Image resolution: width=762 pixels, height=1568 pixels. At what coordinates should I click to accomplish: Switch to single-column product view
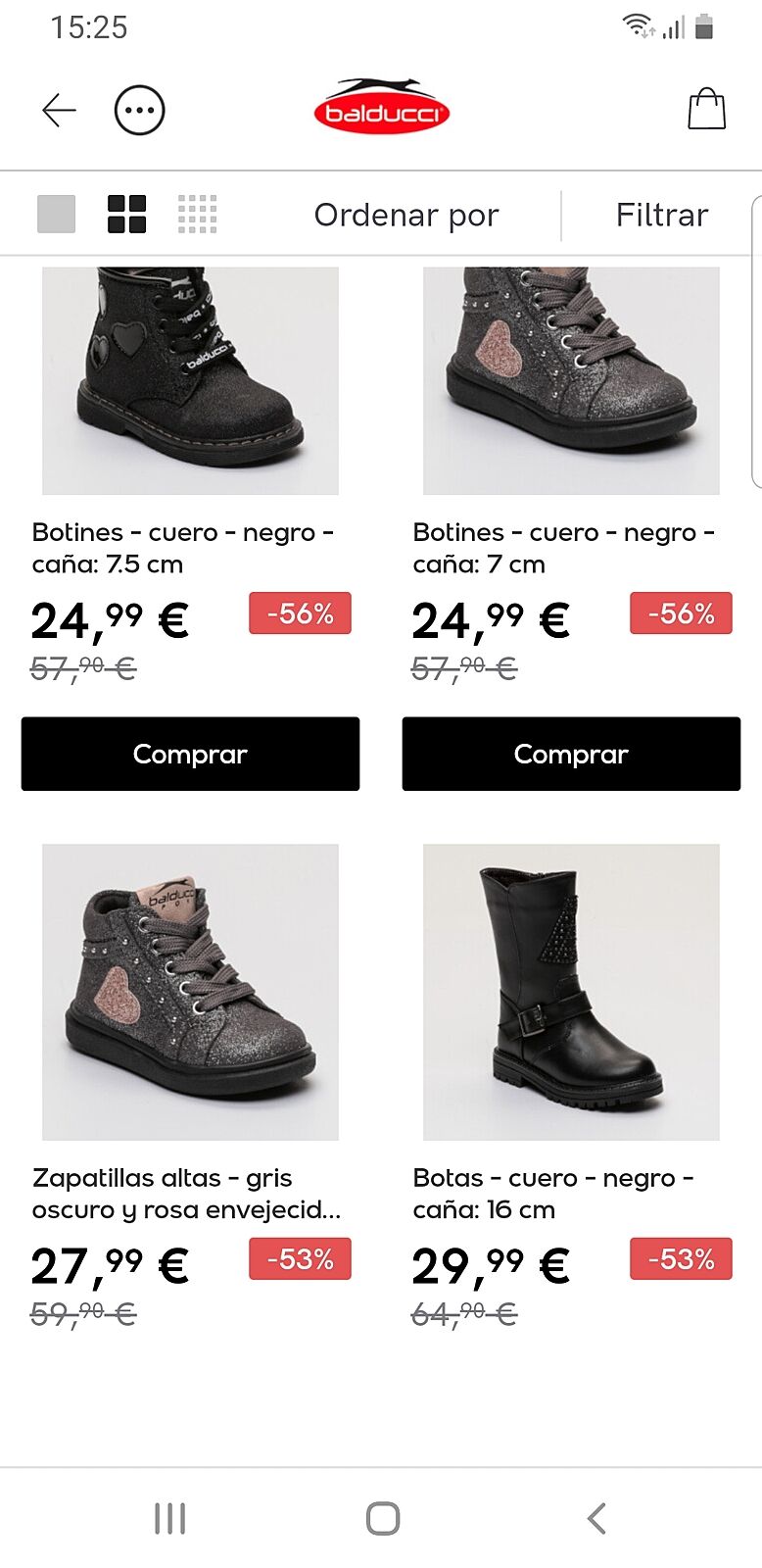[56, 215]
